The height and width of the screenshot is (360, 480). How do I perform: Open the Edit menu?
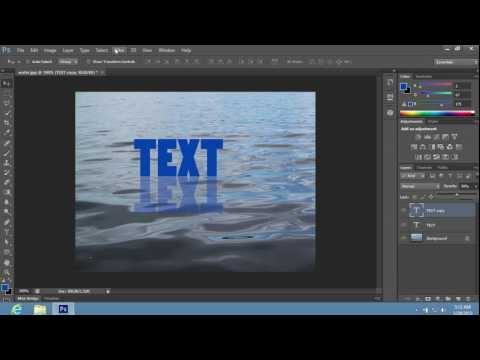(34, 50)
